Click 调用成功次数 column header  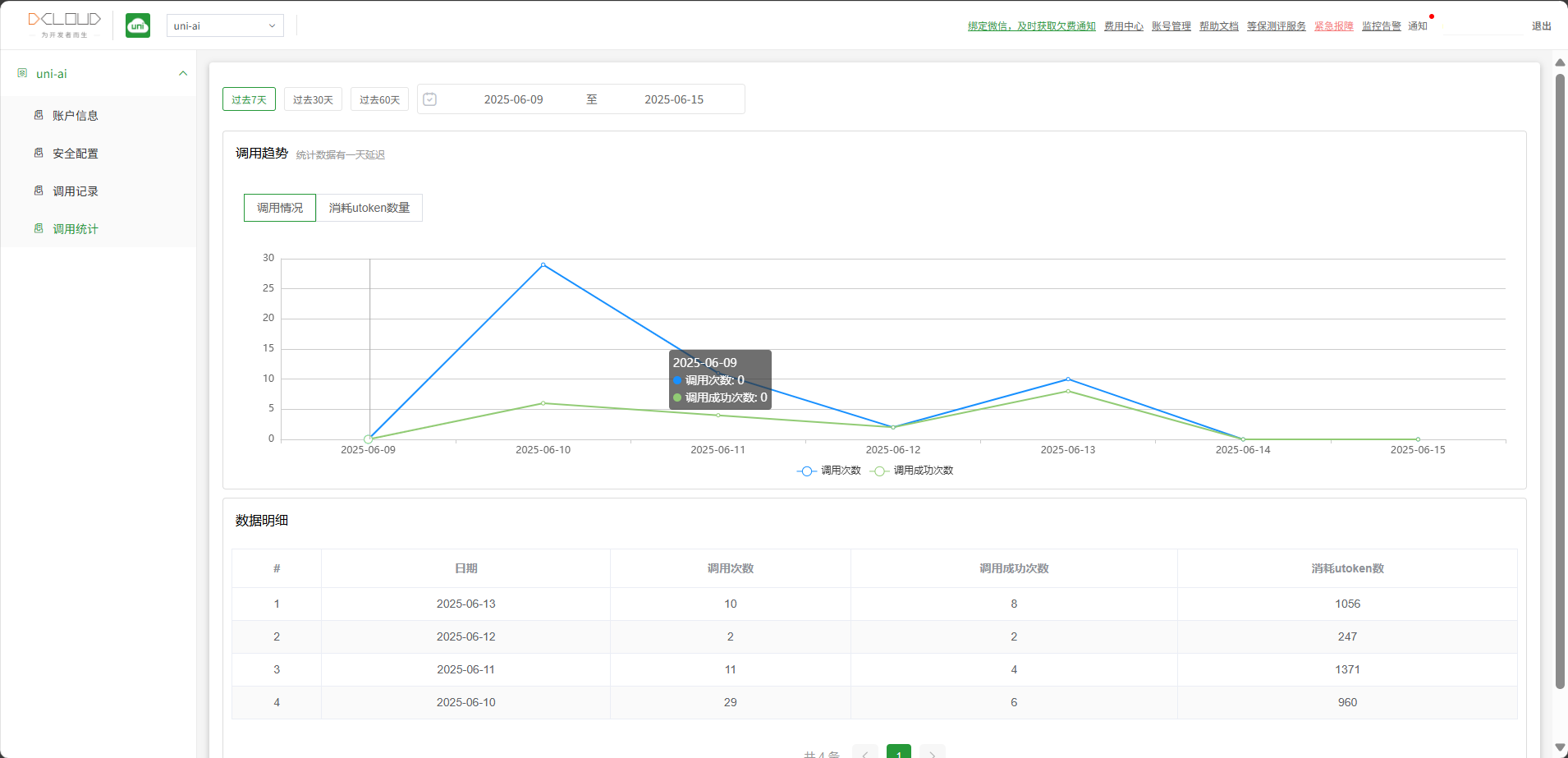1014,568
